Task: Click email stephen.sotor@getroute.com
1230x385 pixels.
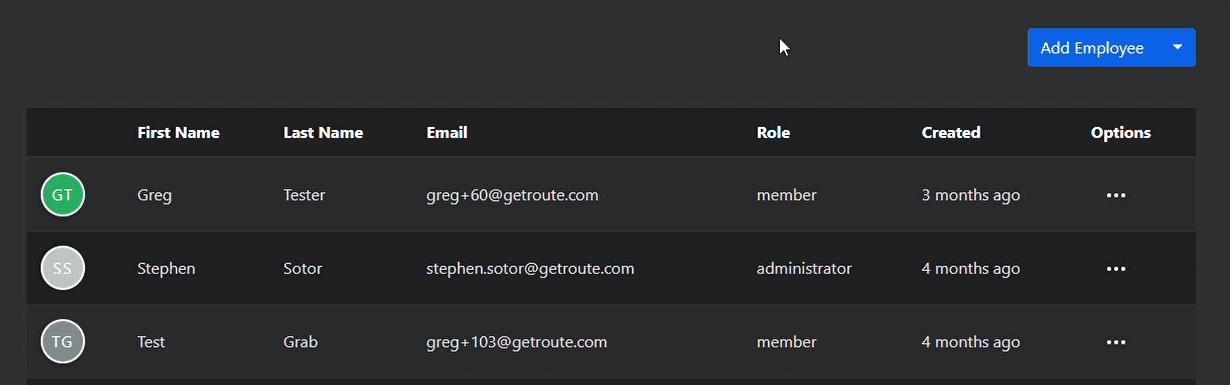Action: coord(530,268)
